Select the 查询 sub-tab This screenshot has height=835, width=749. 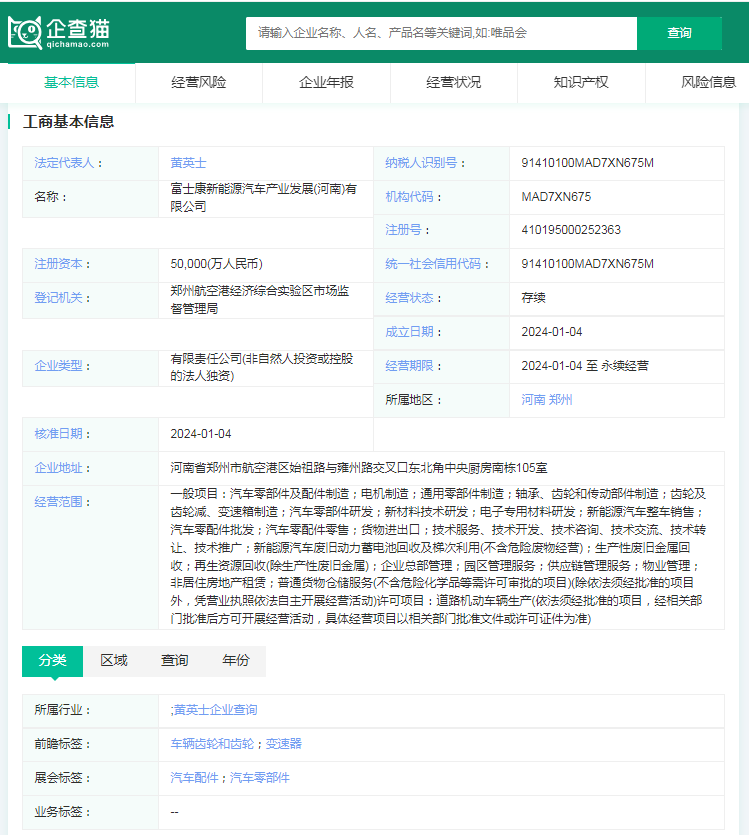[x=175, y=661]
